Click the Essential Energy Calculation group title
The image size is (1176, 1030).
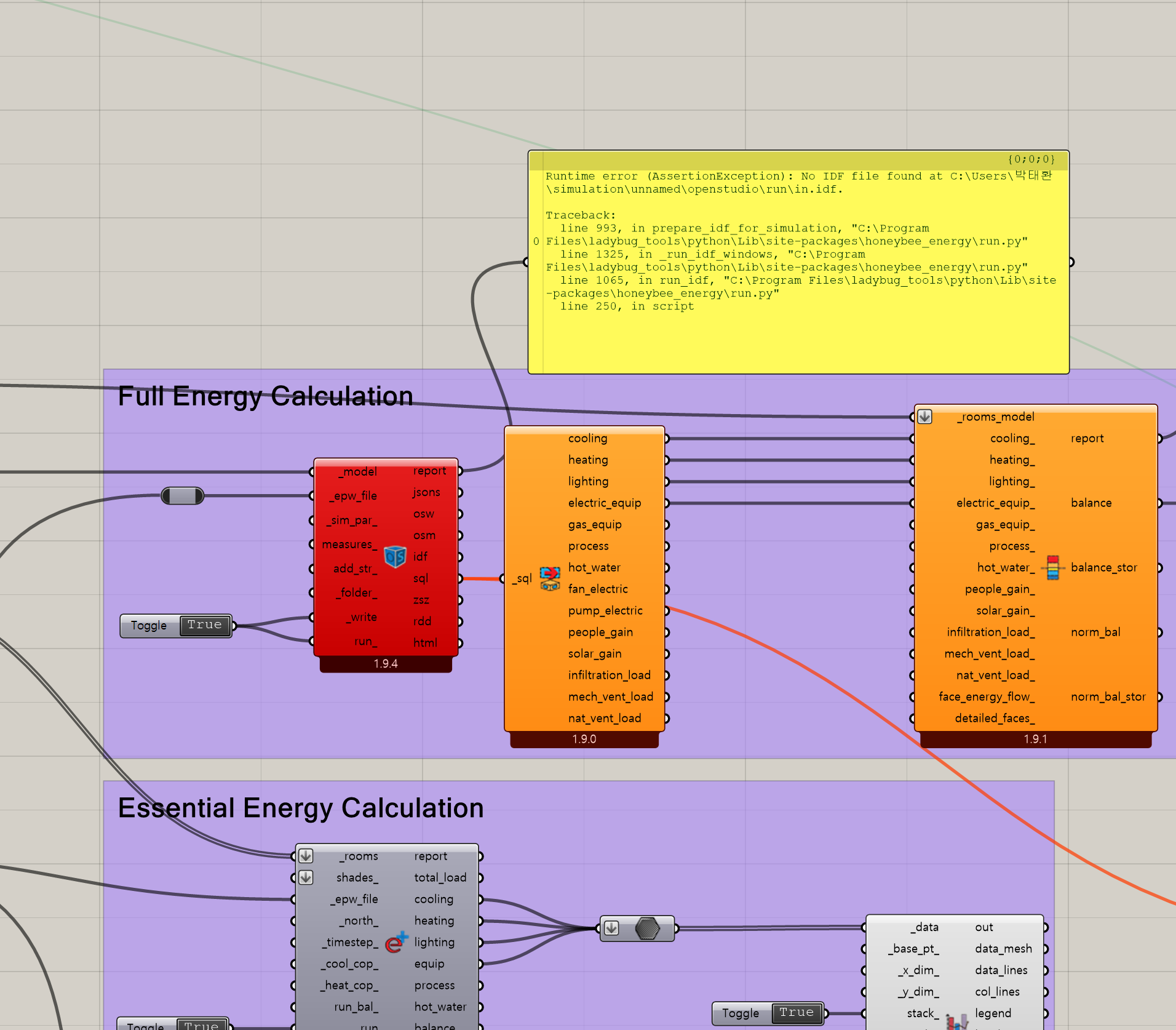[300, 808]
